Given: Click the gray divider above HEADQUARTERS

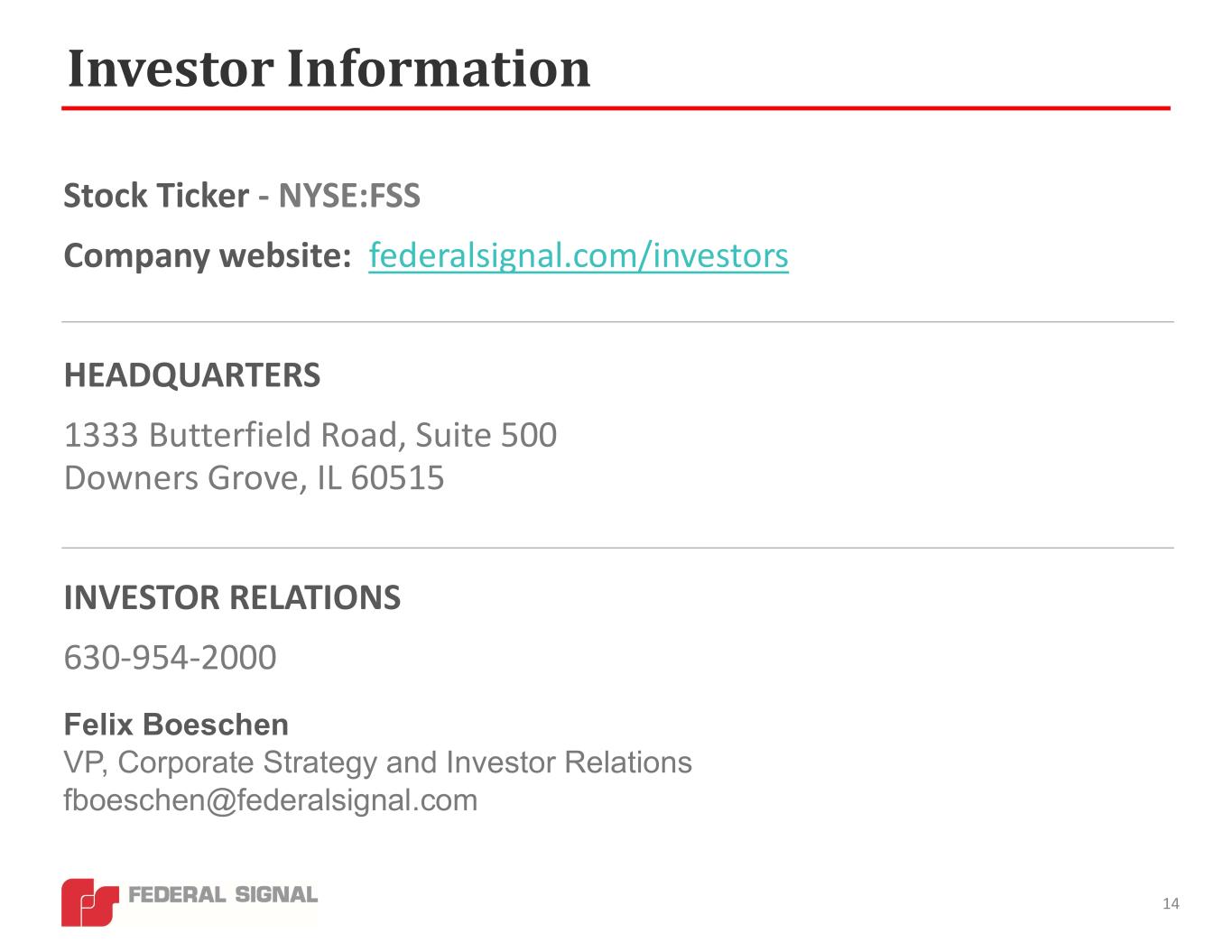Looking at the screenshot, I should [x=617, y=322].
